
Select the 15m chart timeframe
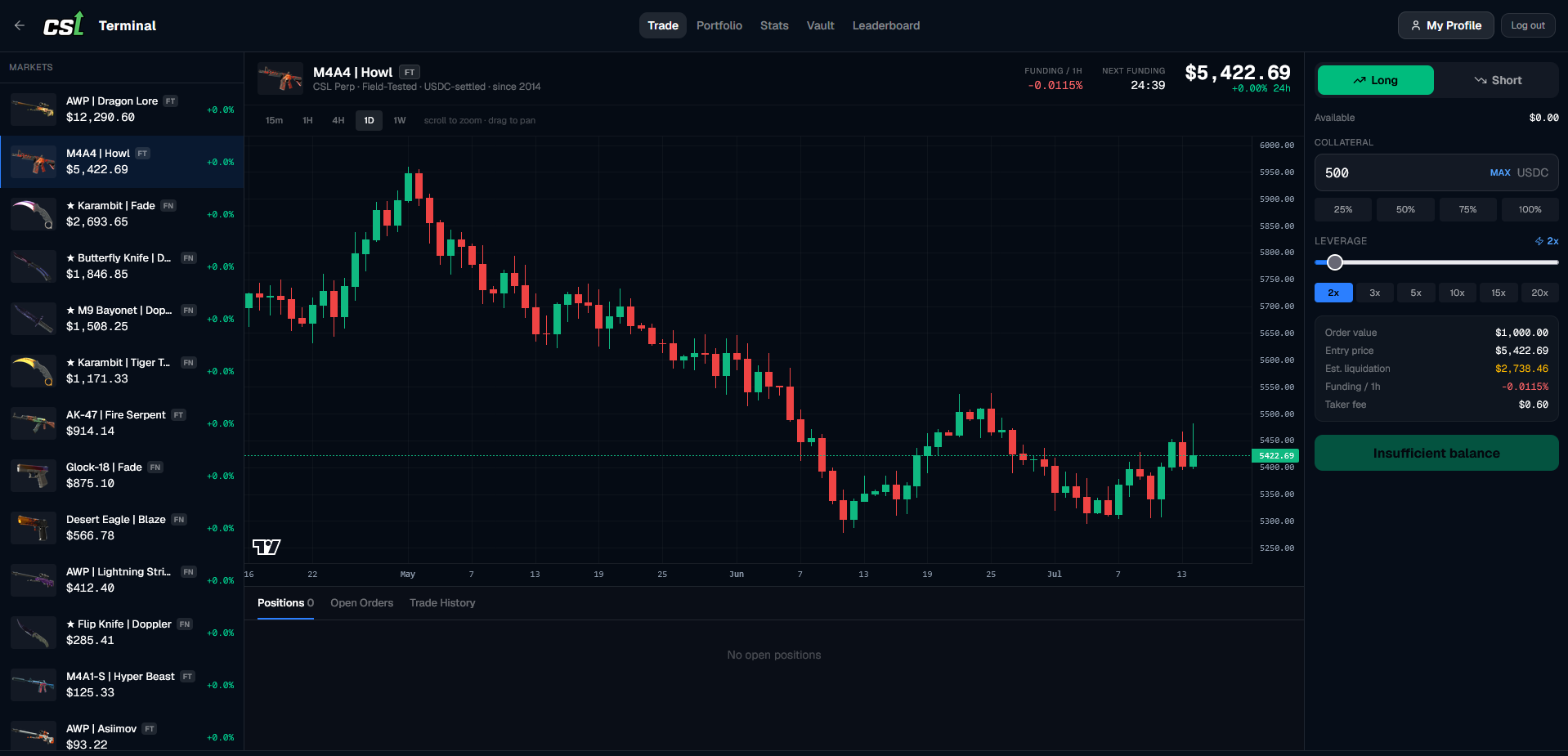point(274,120)
